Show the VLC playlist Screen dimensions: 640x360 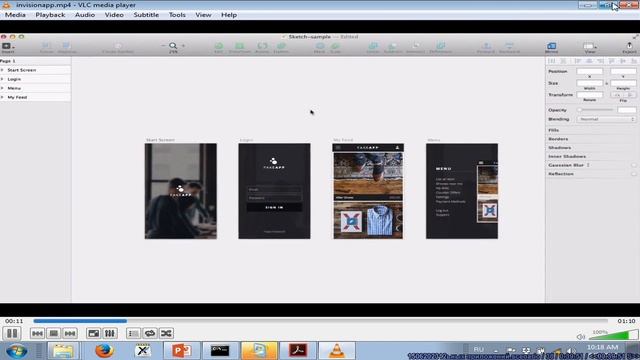point(133,333)
